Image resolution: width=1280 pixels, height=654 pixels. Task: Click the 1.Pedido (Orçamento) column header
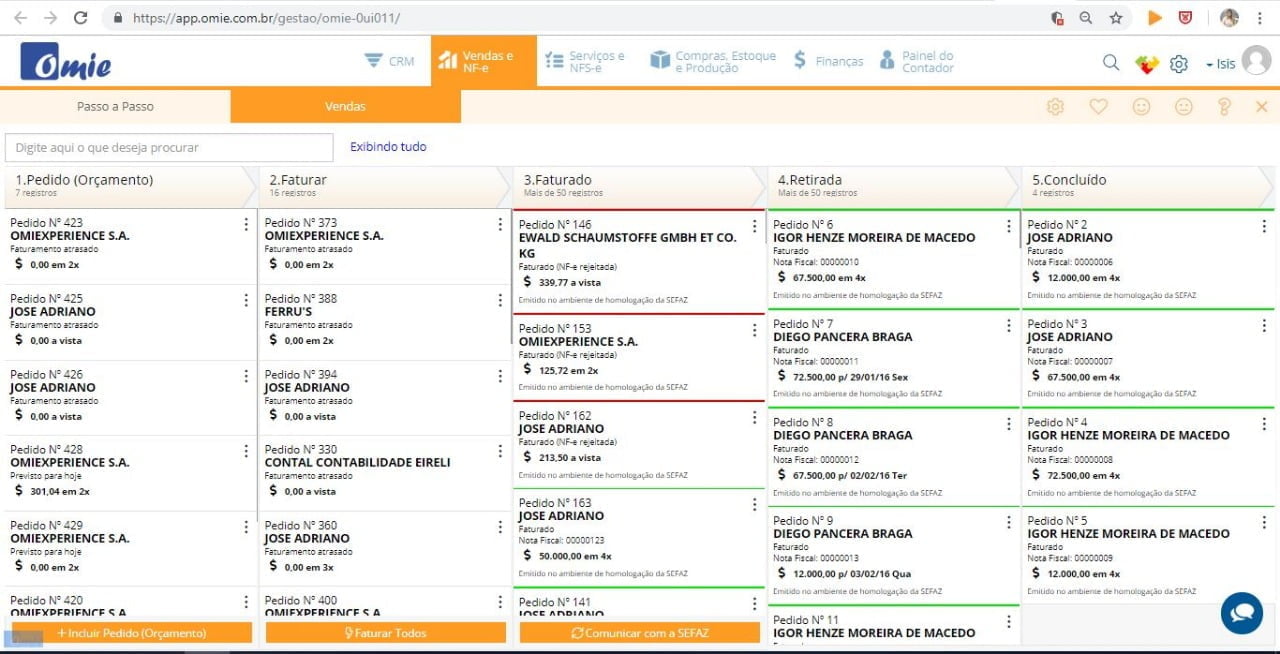(x=131, y=186)
